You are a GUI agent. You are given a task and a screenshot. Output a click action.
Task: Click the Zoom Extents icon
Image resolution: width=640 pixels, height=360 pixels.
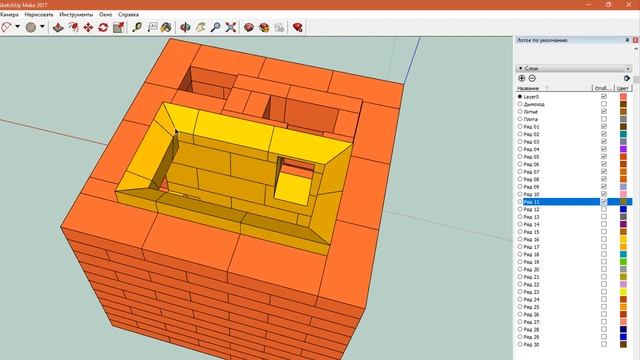pos(231,27)
